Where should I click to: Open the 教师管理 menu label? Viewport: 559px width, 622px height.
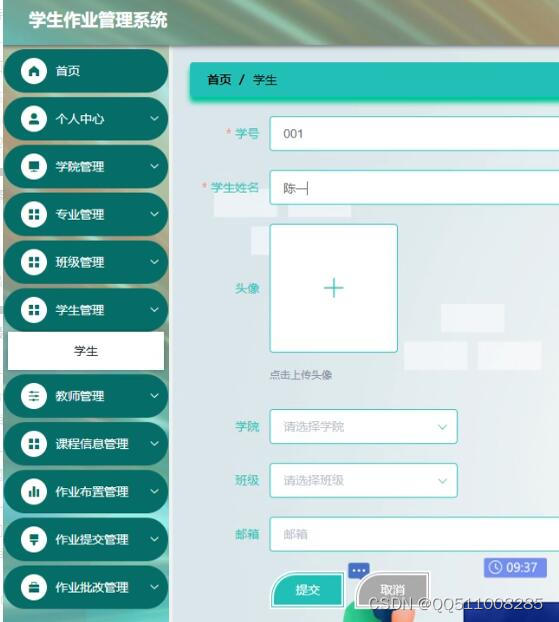click(x=80, y=396)
